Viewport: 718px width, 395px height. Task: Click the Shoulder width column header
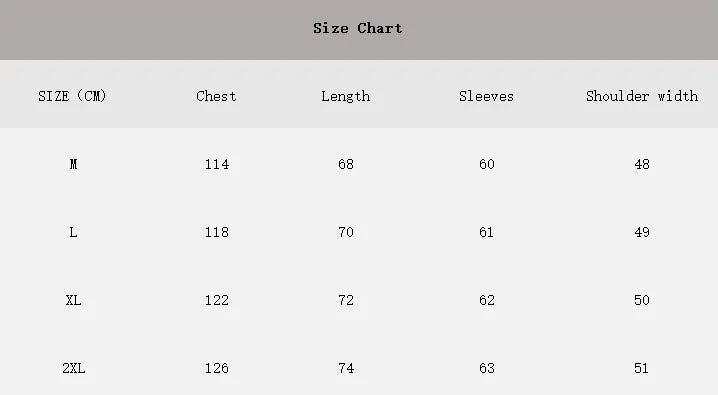[642, 96]
